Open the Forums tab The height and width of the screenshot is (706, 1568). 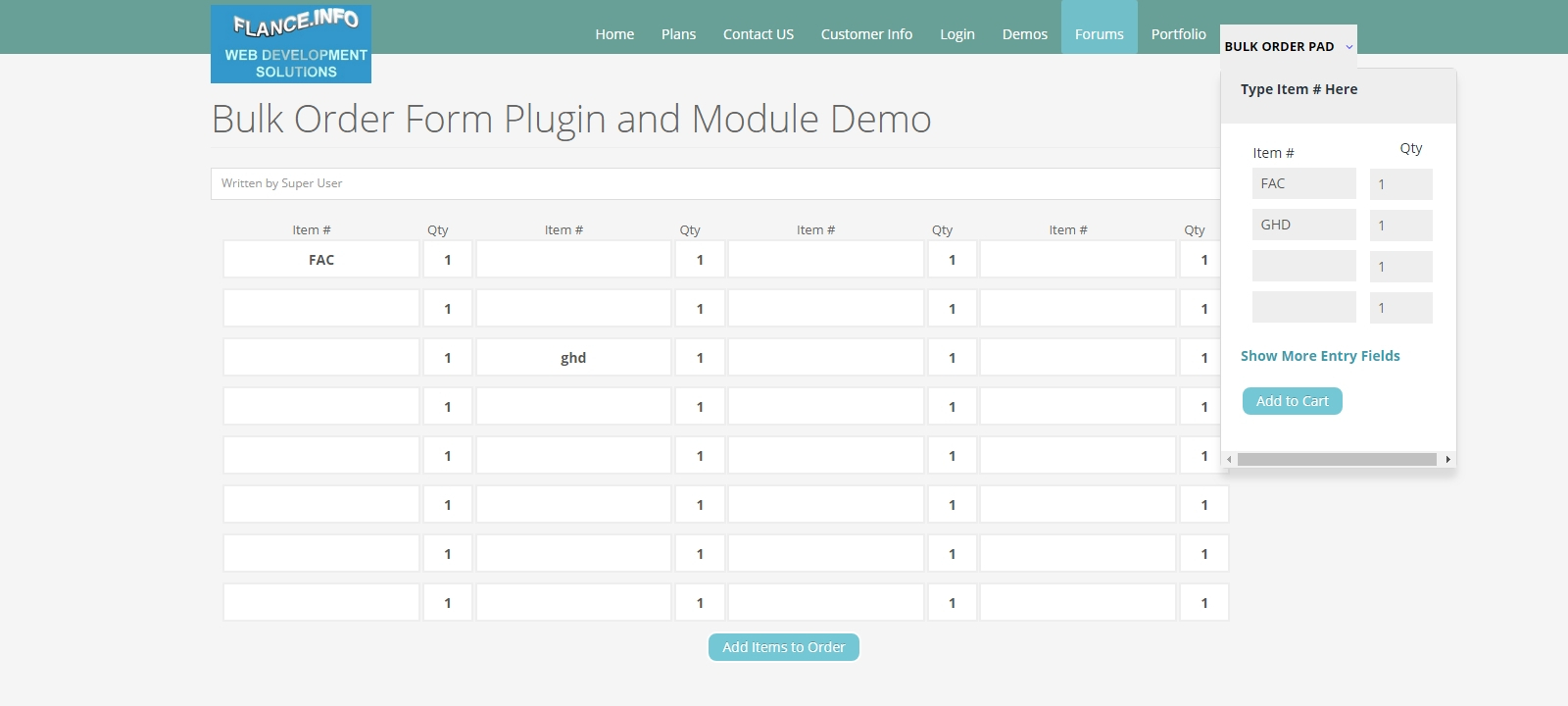tap(1100, 33)
